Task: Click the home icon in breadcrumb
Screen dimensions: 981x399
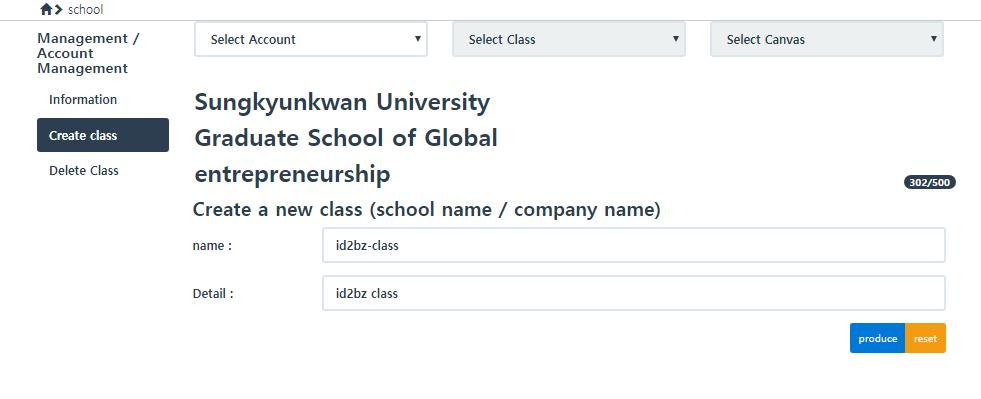Action: click(46, 9)
